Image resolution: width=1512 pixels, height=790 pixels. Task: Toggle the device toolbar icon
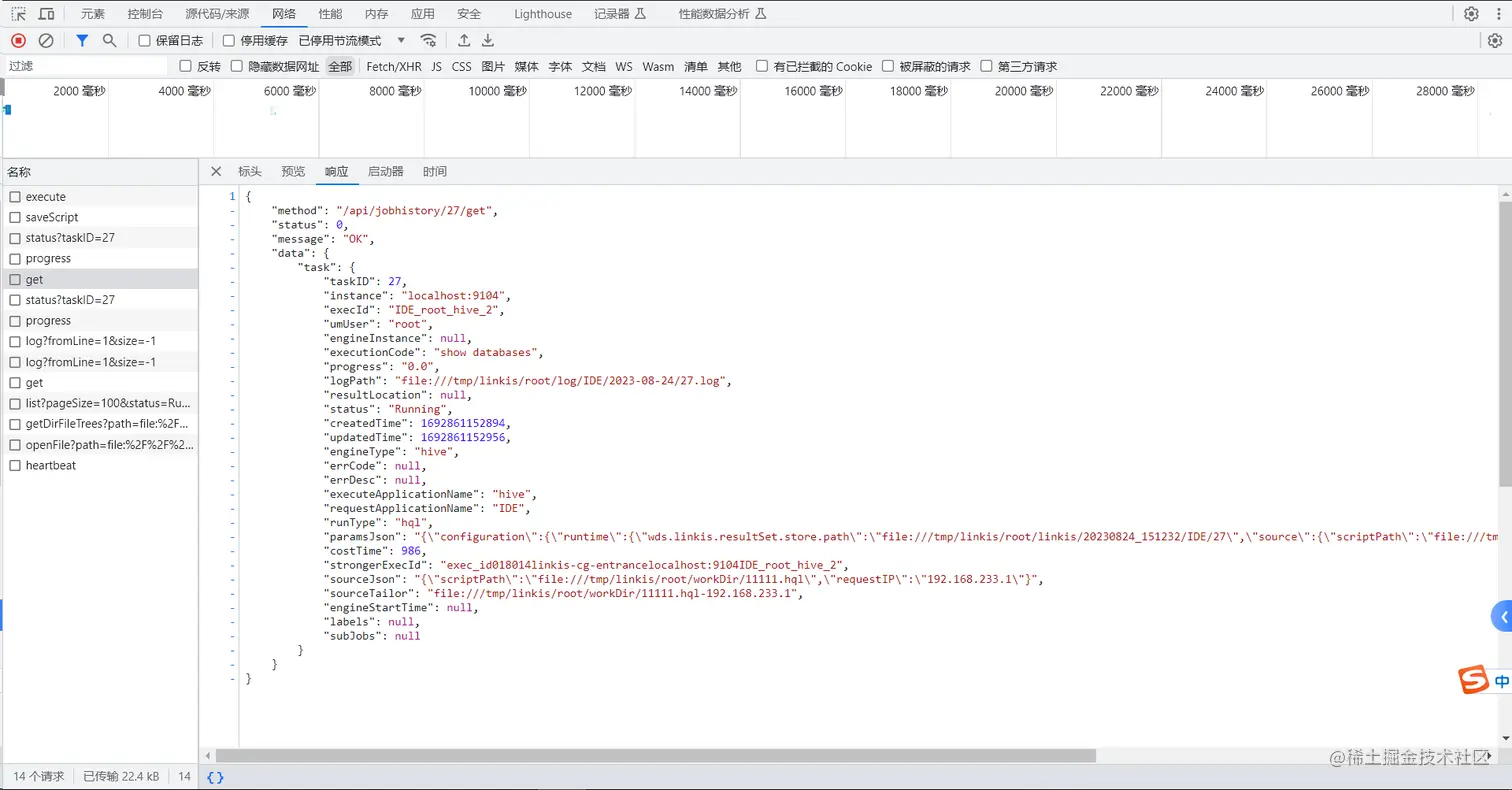pyautogui.click(x=46, y=14)
